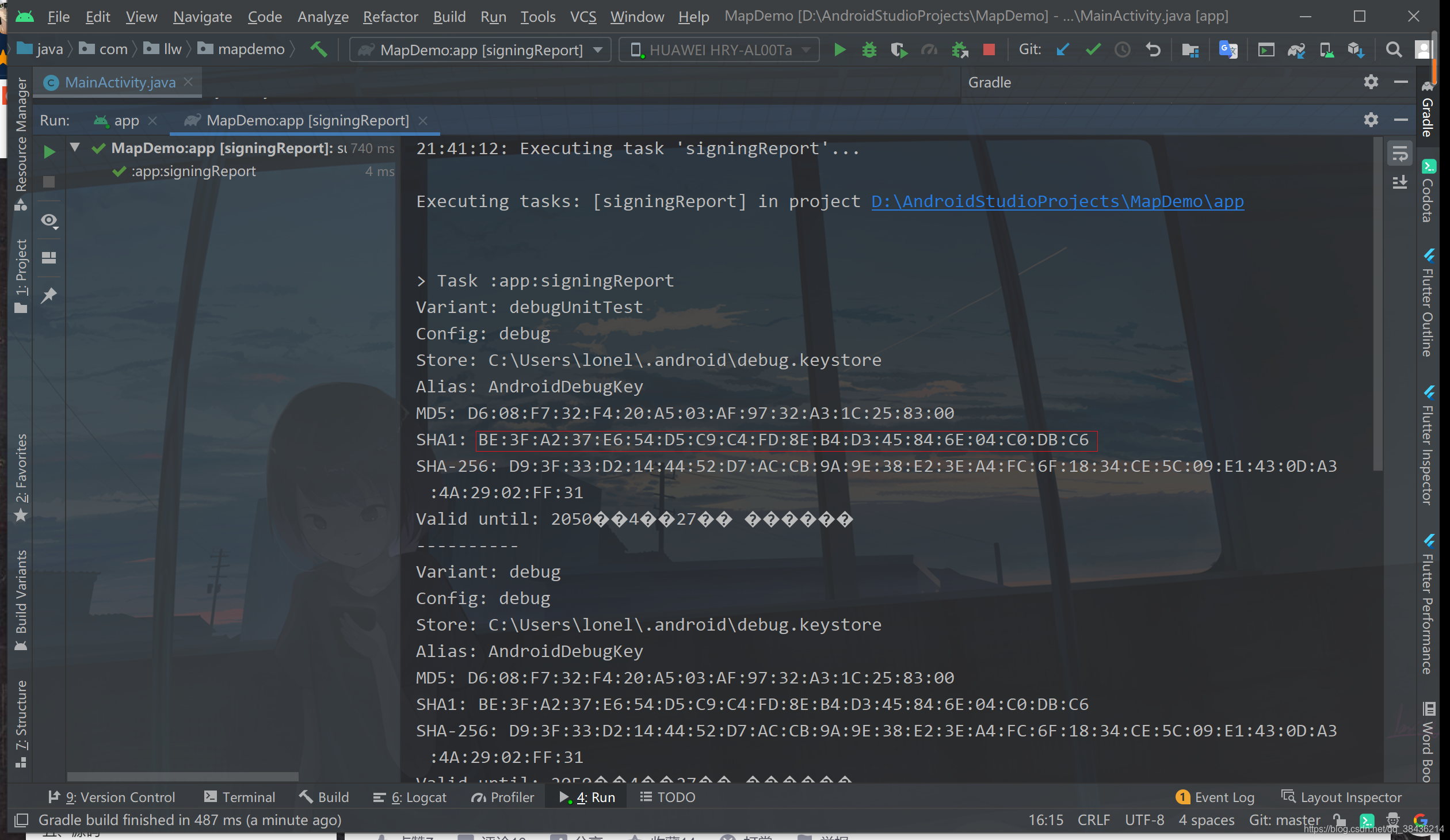Open the Analyze menu
Screen dimensions: 1450x840
click(323, 17)
